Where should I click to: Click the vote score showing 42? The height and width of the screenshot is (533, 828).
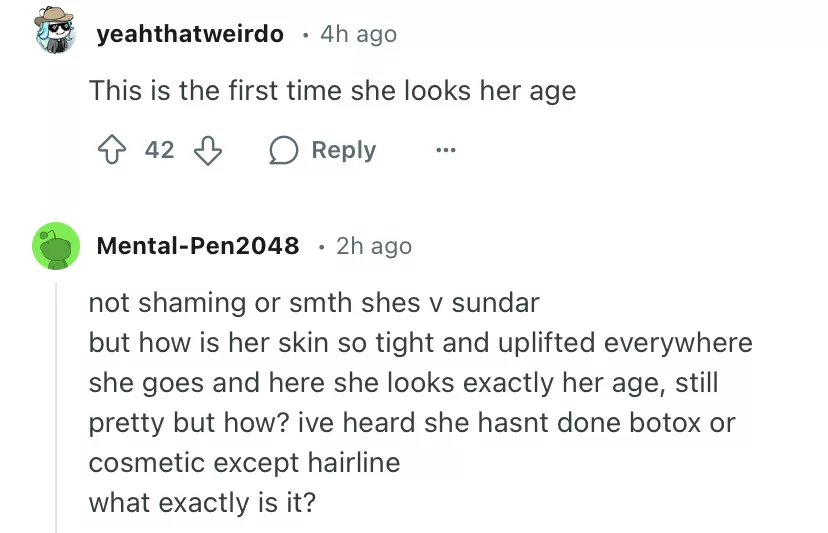coord(159,150)
